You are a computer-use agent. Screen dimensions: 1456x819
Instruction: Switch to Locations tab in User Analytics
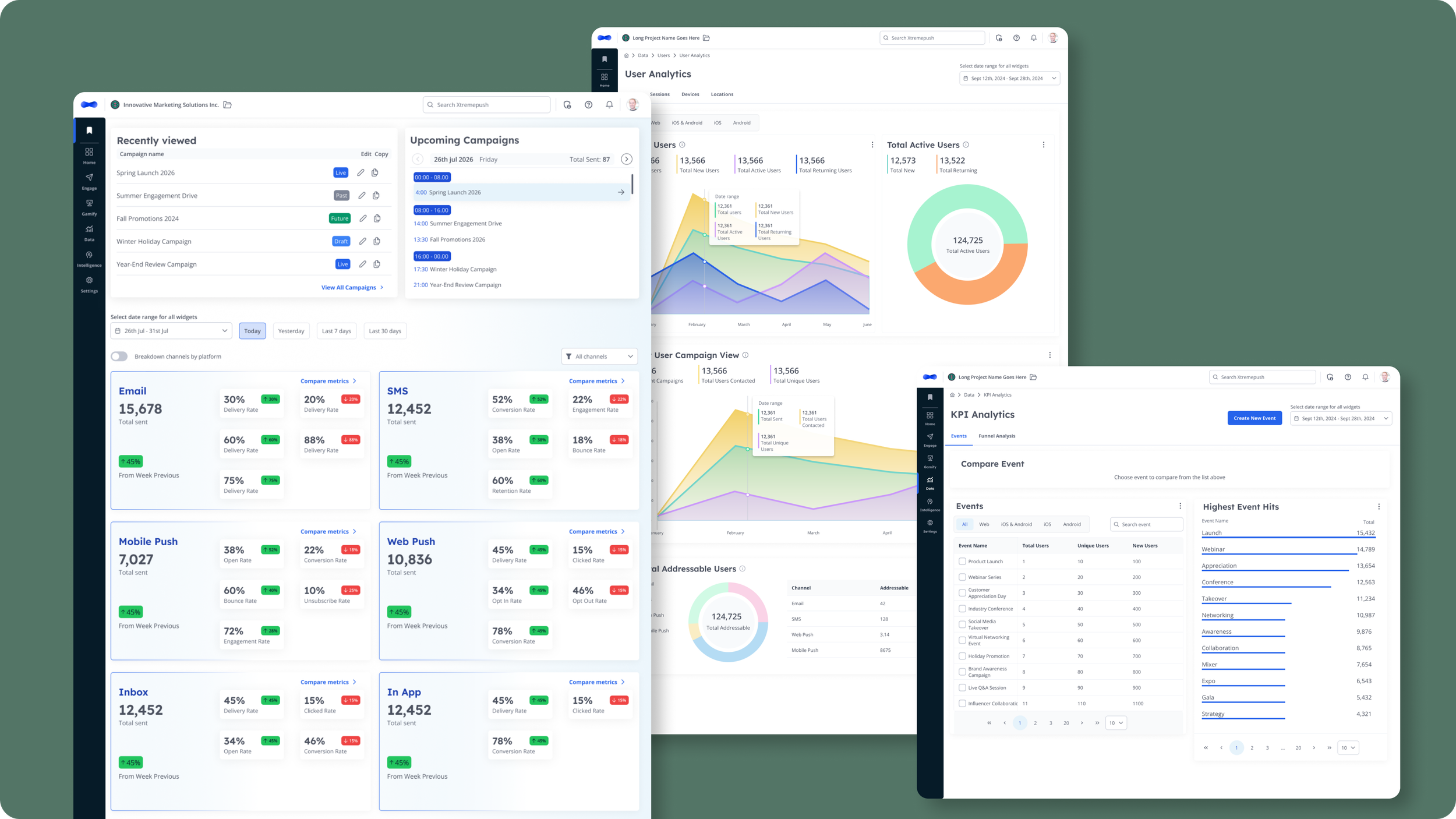tap(722, 94)
